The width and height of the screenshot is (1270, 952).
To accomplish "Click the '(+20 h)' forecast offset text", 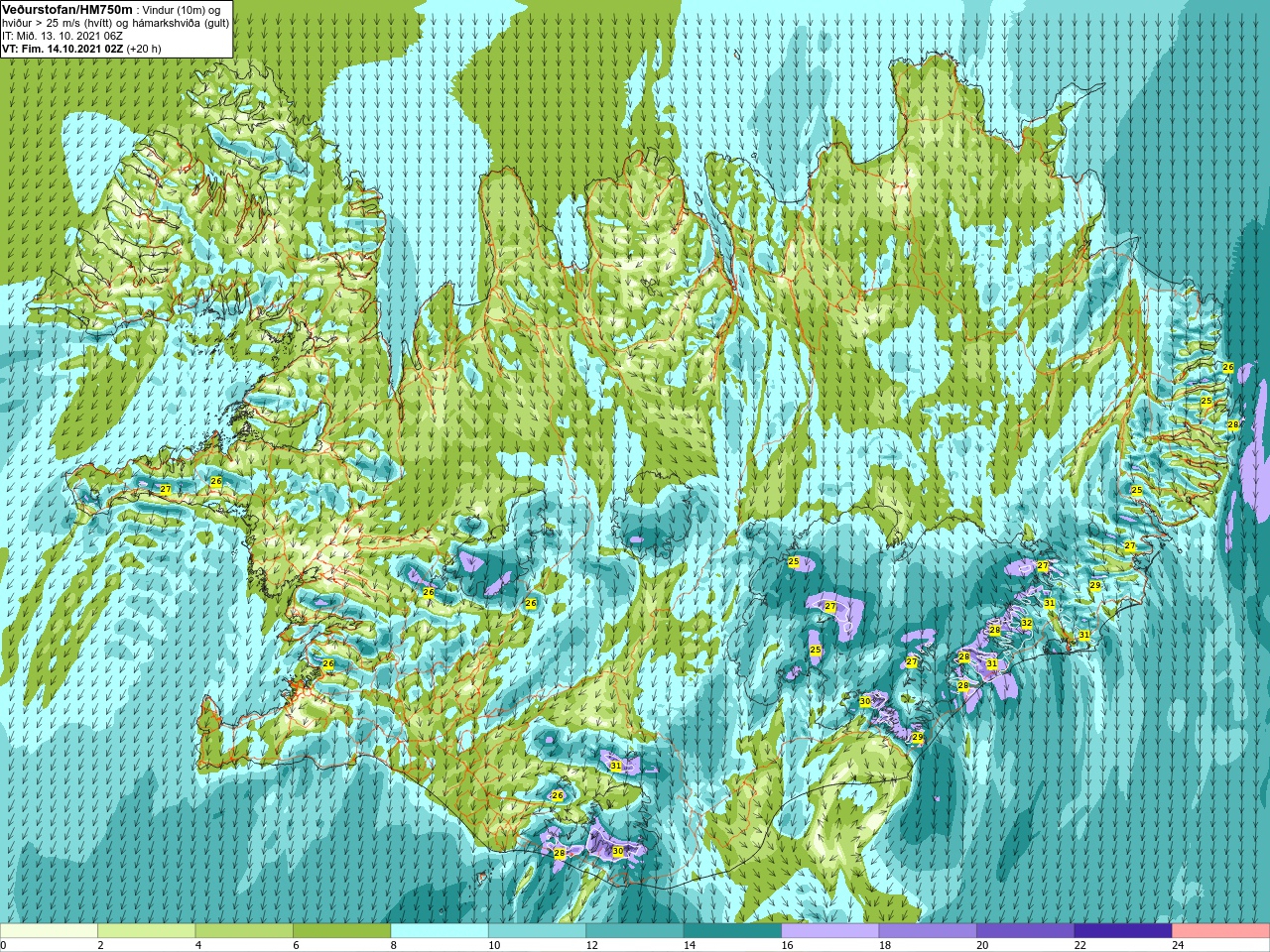I will [x=144, y=49].
